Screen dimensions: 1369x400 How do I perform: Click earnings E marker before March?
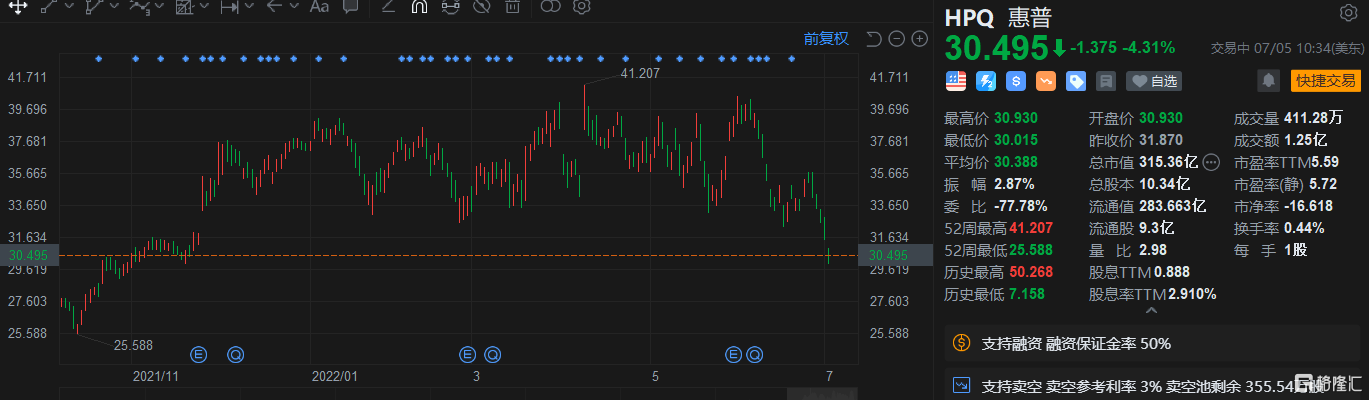click(x=466, y=353)
